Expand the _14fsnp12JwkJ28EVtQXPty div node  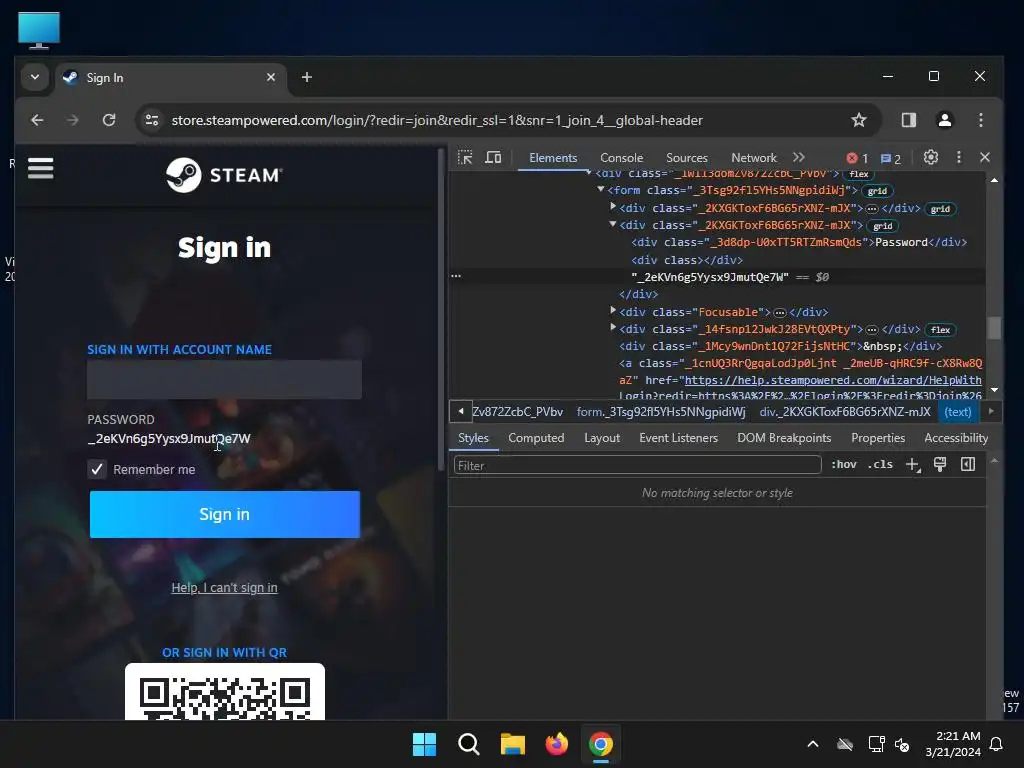point(613,328)
